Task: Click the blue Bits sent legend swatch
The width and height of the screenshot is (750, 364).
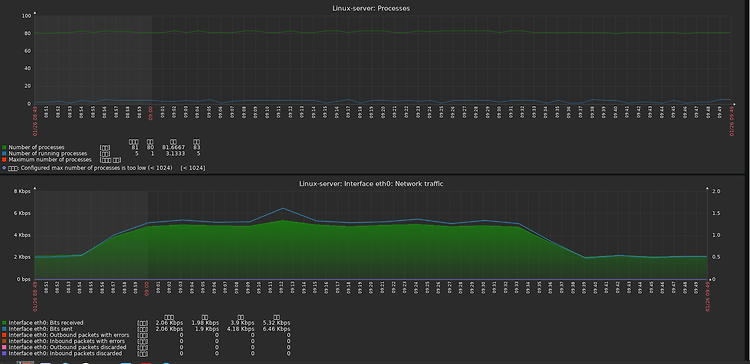Action: [x=5, y=329]
